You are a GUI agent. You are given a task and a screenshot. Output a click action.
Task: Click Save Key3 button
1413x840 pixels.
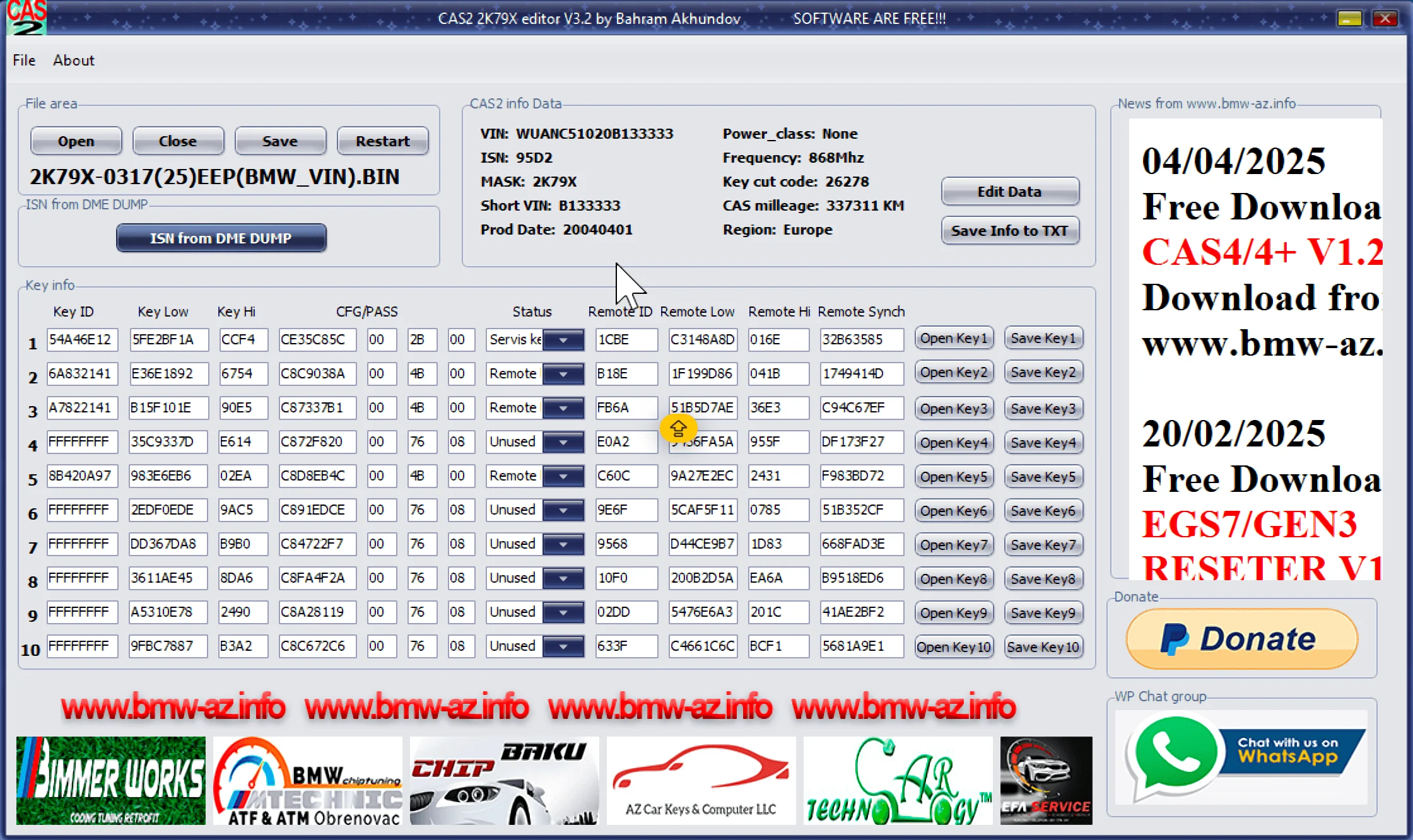click(x=1043, y=409)
